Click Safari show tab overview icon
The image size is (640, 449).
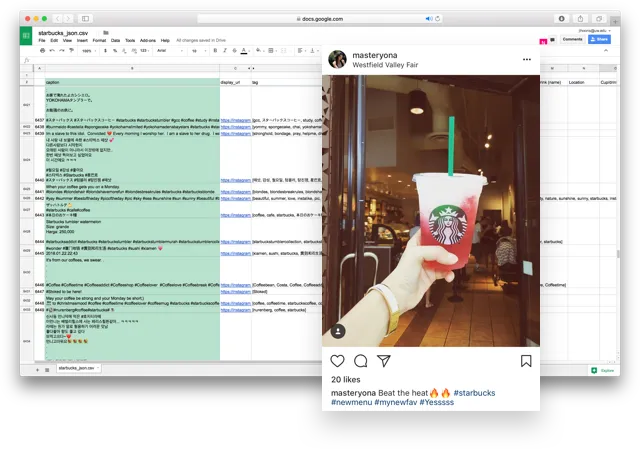[599, 18]
